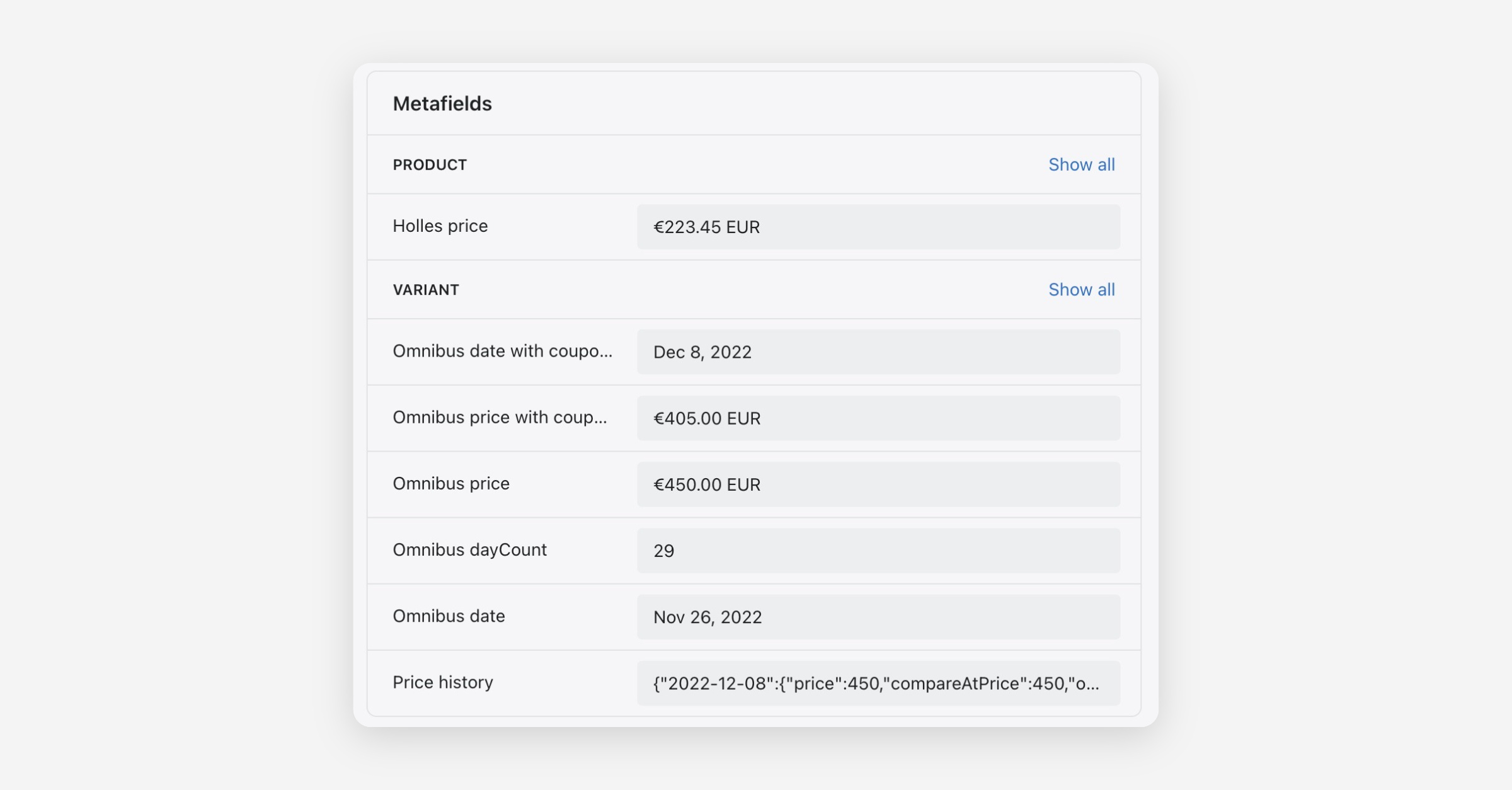Screen dimensions: 1512x790
Task: Click the truncated Omnibus price with coupon label
Action: (x=500, y=417)
